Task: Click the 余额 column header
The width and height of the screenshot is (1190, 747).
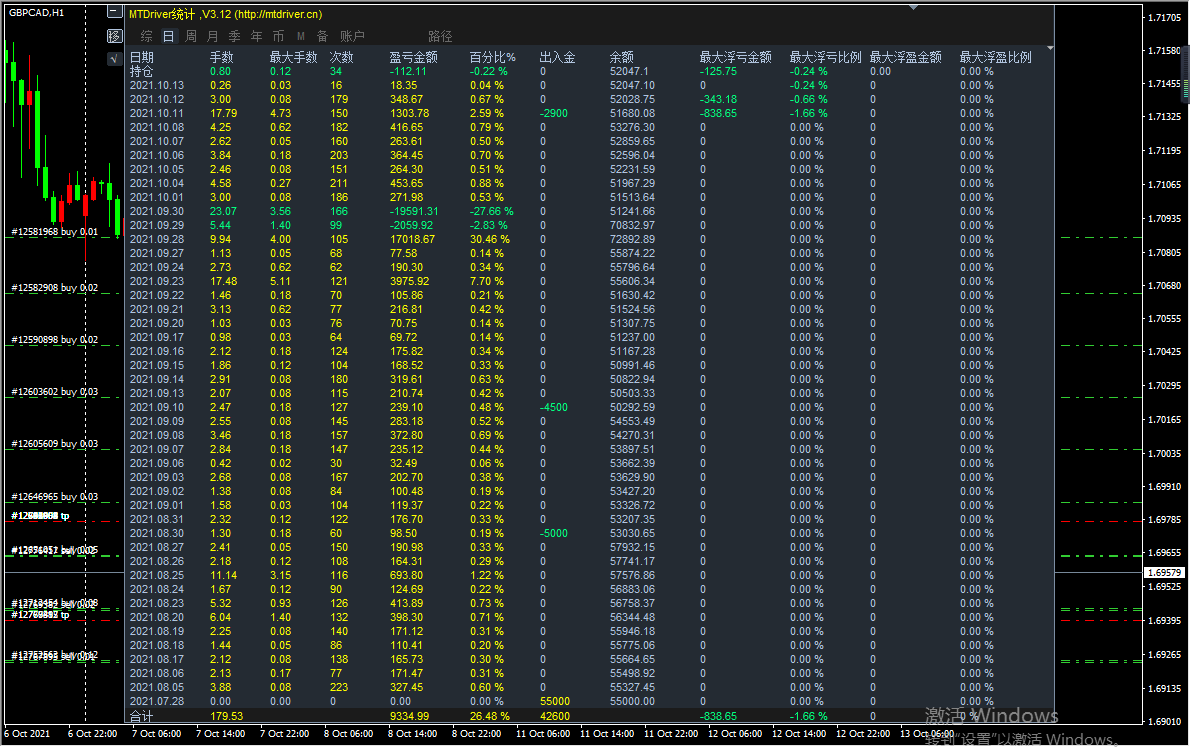Action: click(622, 57)
